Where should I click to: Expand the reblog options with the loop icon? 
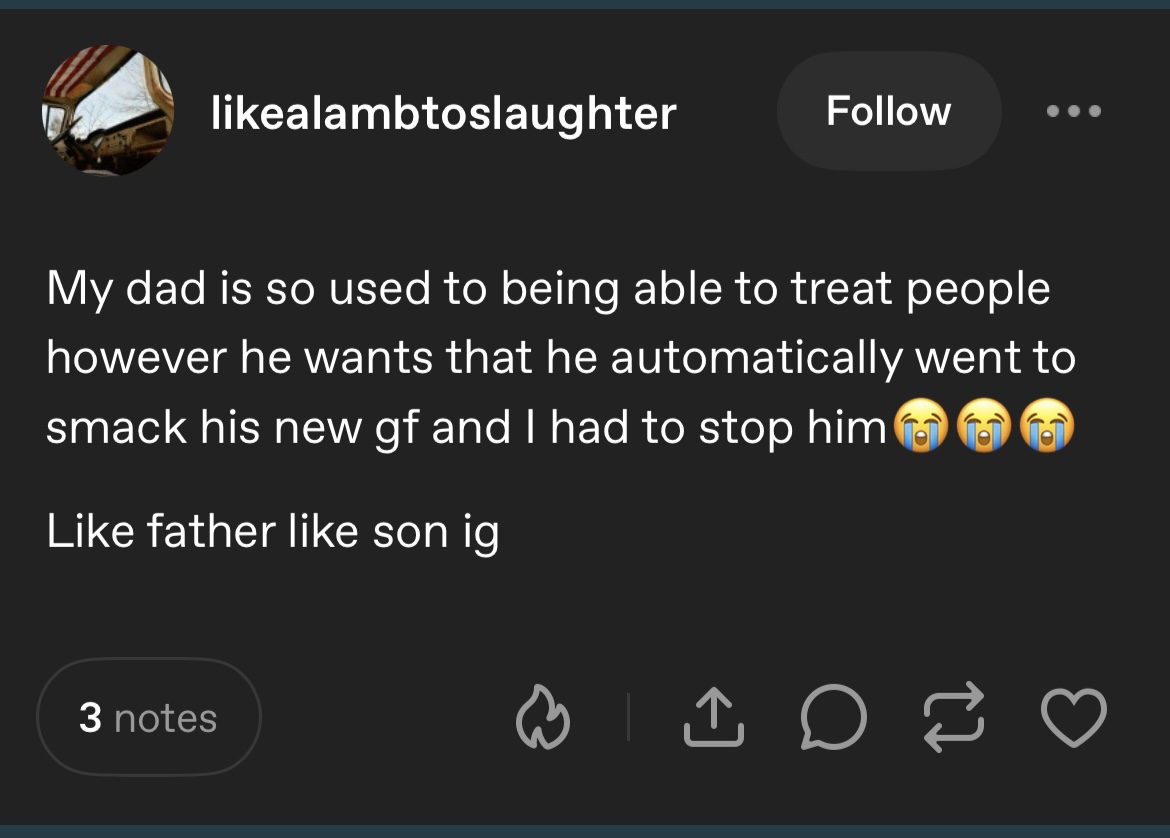[954, 717]
